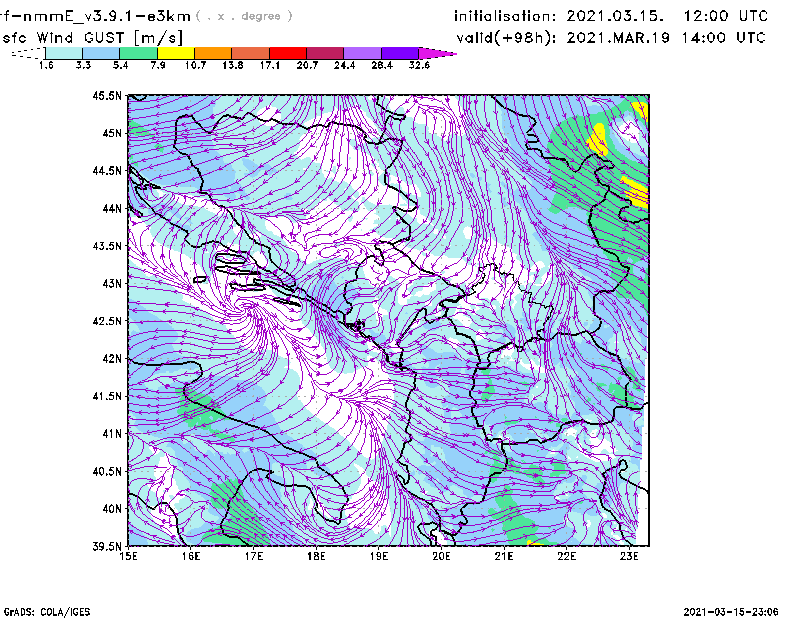Select legend value 13.8

(233, 65)
